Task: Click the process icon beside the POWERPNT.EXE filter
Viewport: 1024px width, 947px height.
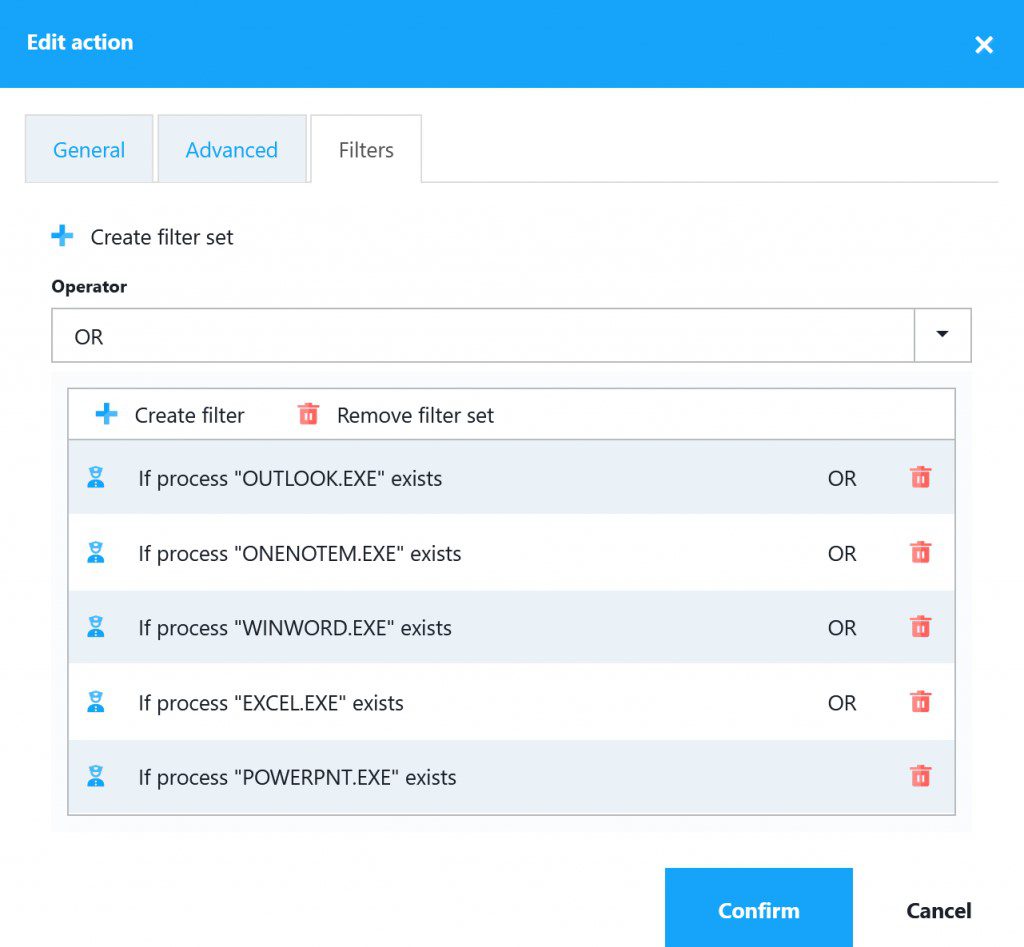Action: [96, 777]
